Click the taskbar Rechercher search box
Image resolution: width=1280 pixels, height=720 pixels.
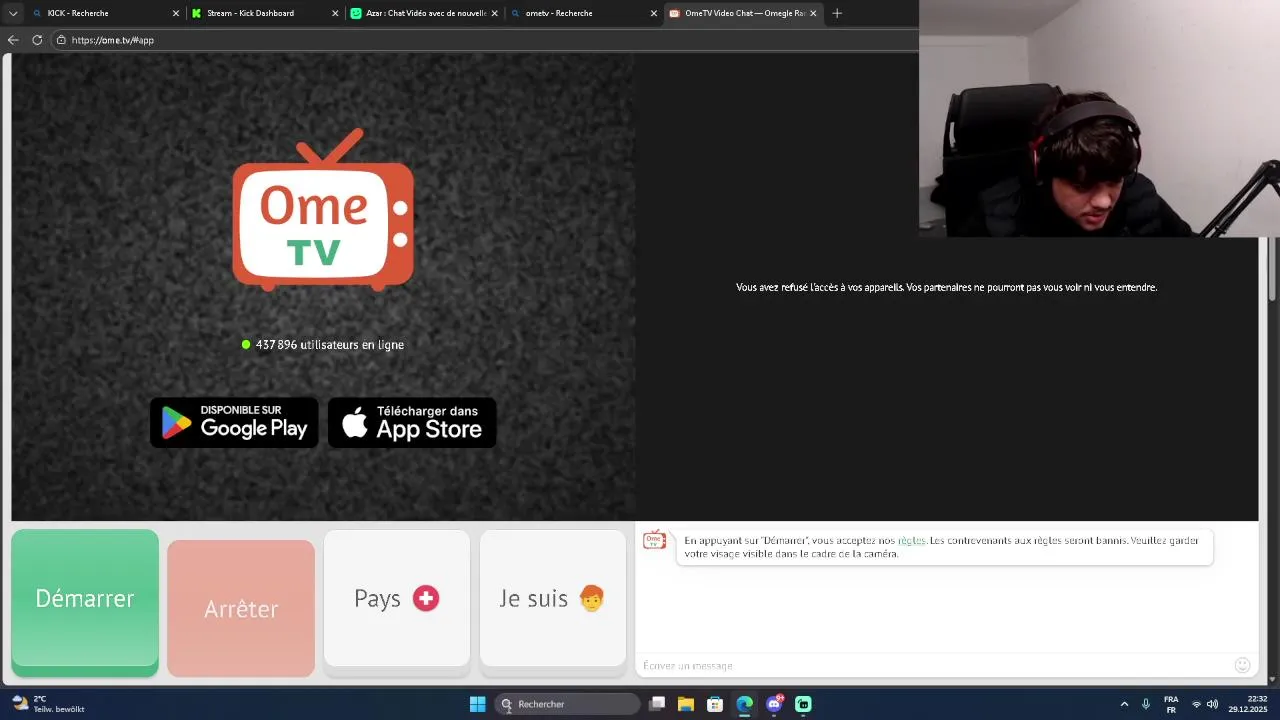[568, 704]
